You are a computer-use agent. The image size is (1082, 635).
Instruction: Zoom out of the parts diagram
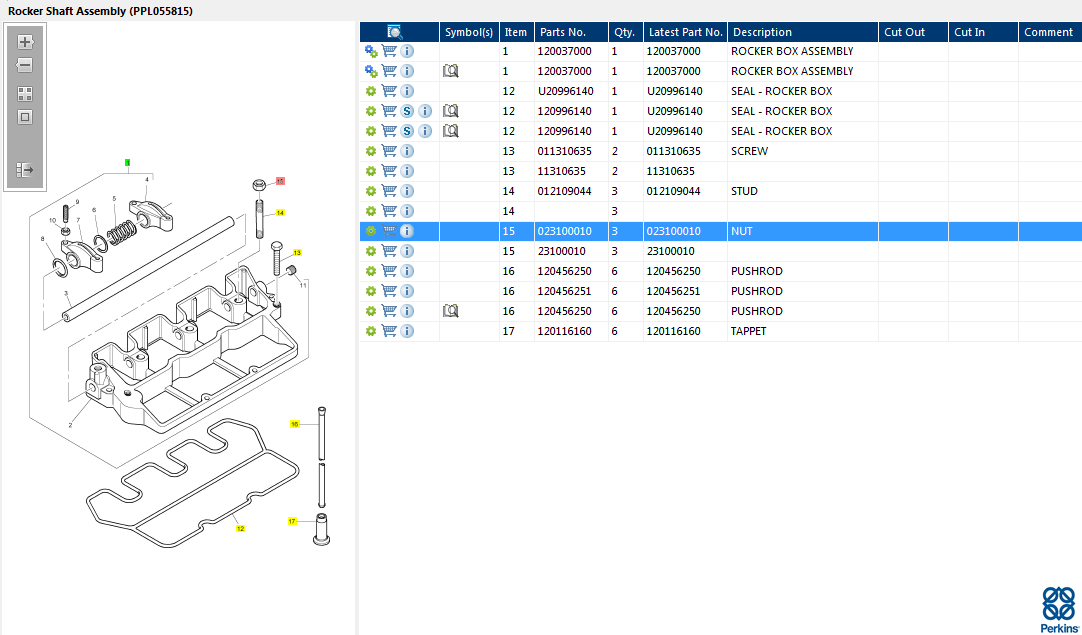(x=25, y=66)
